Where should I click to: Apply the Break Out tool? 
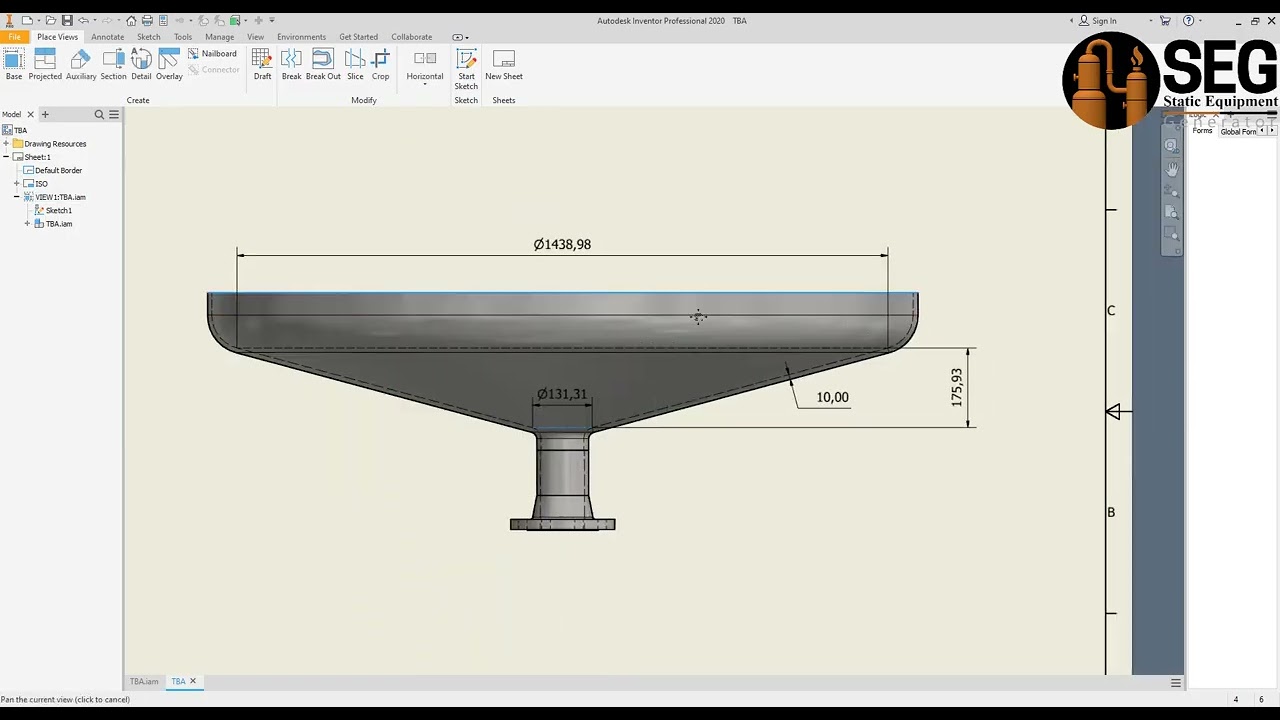323,64
